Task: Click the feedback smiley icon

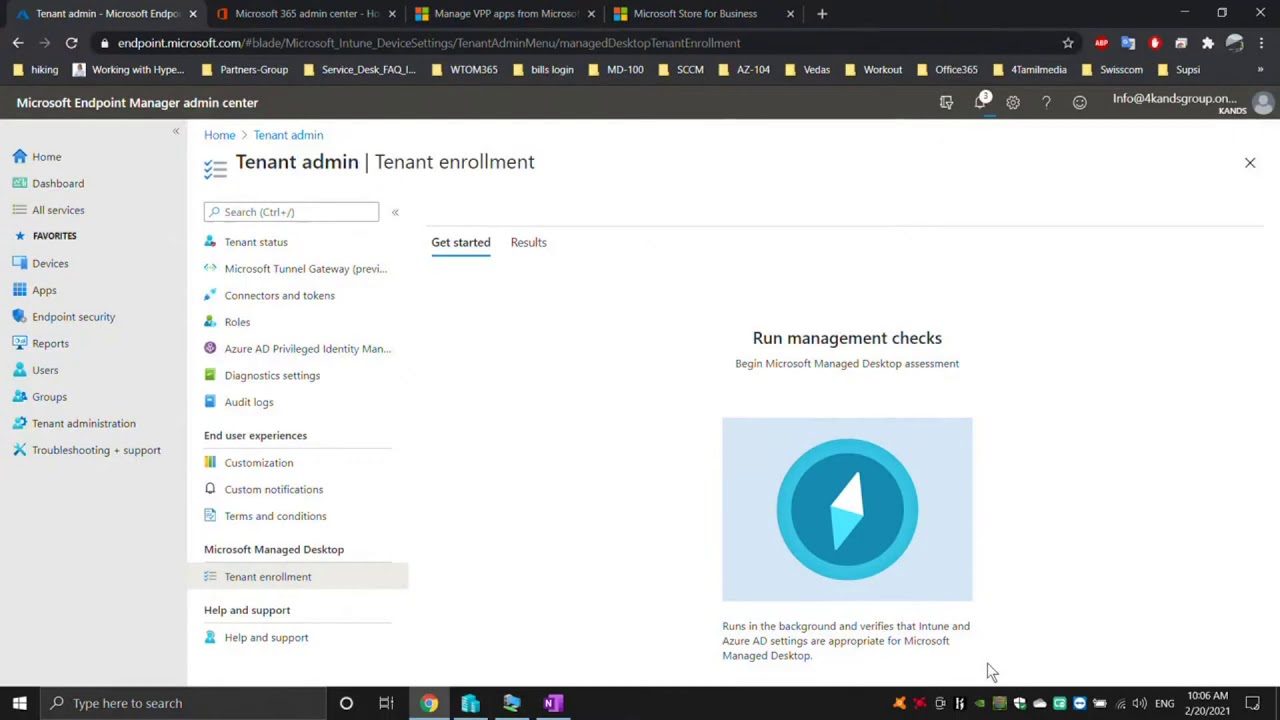Action: pyautogui.click(x=1079, y=102)
